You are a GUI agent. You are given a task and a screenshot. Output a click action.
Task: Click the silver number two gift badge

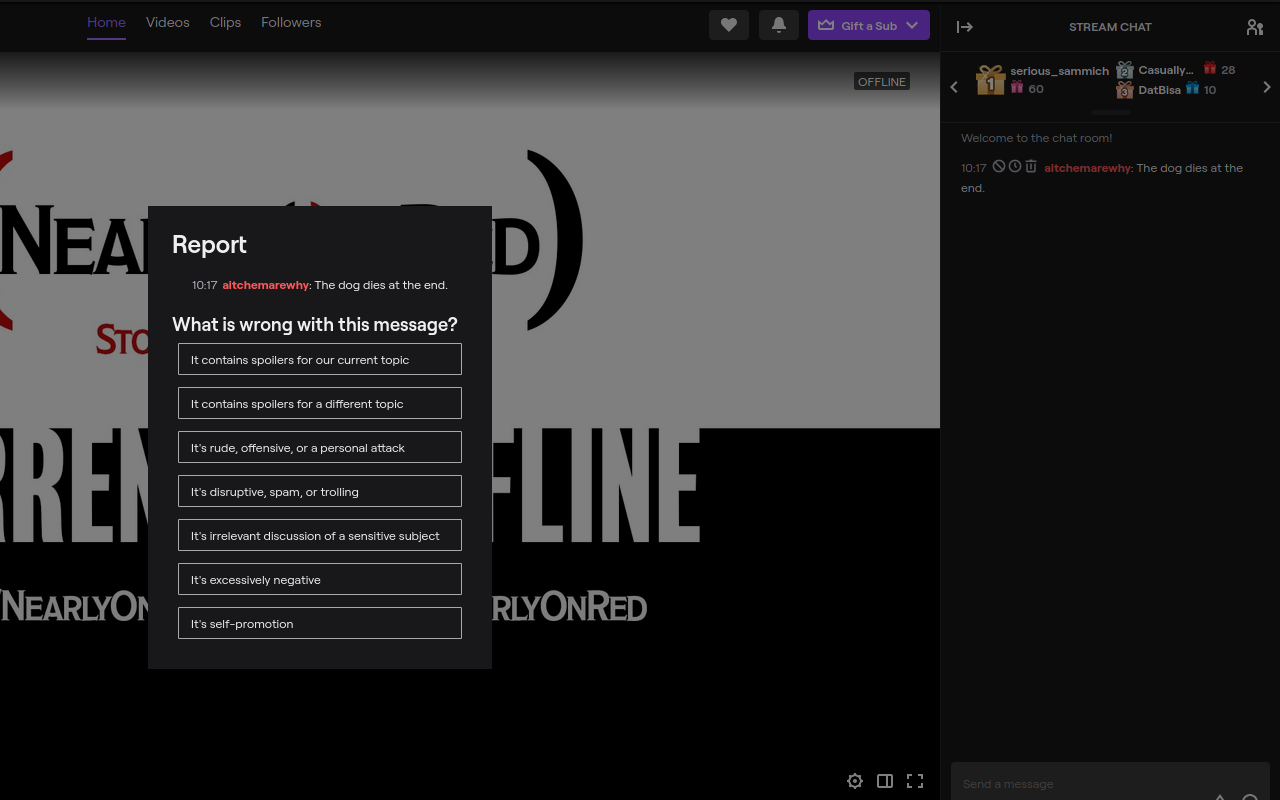[1125, 70]
